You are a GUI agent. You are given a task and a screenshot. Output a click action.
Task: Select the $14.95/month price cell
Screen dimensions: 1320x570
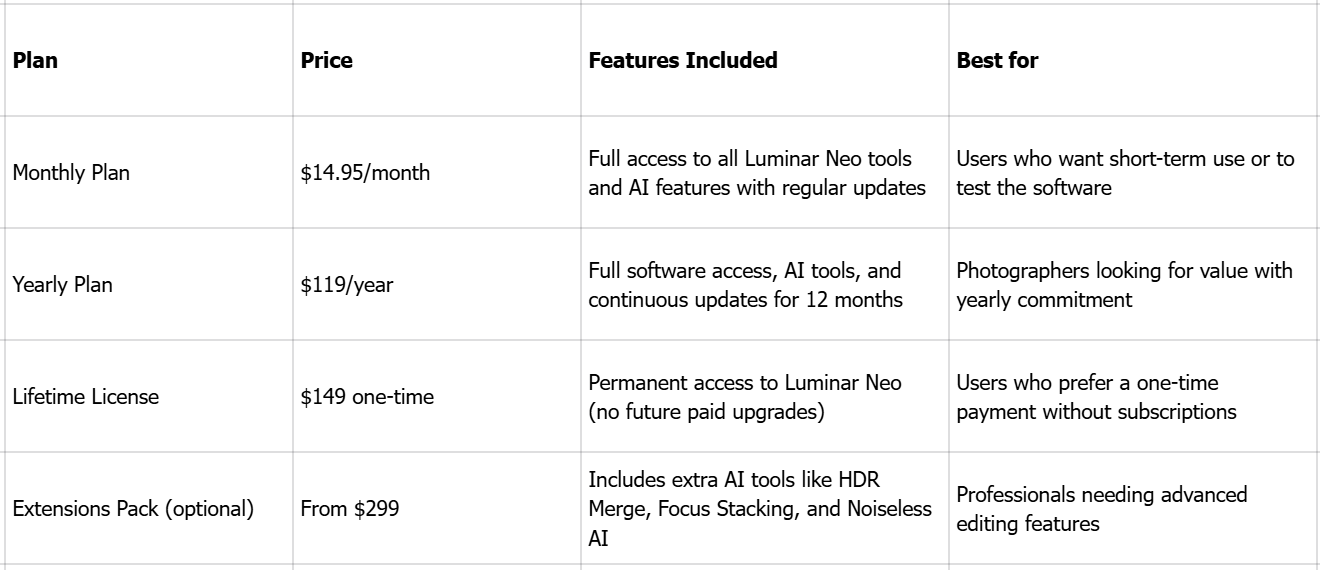365,173
